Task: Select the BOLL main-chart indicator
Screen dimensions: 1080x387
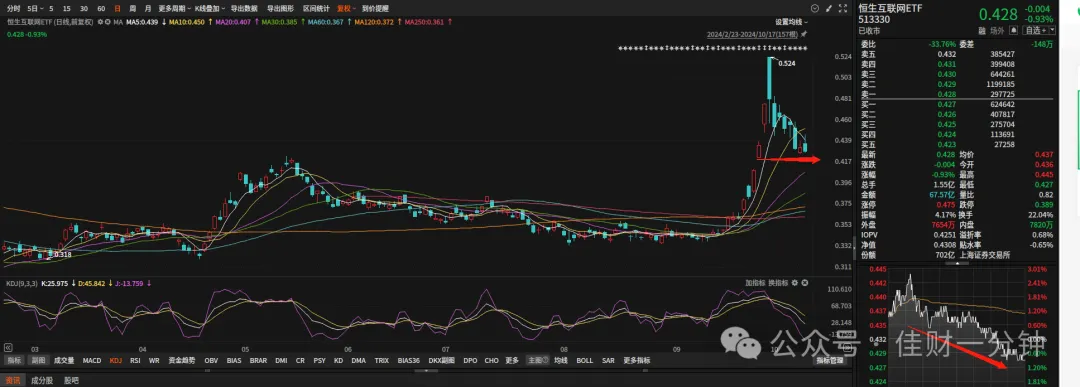Action: click(584, 360)
